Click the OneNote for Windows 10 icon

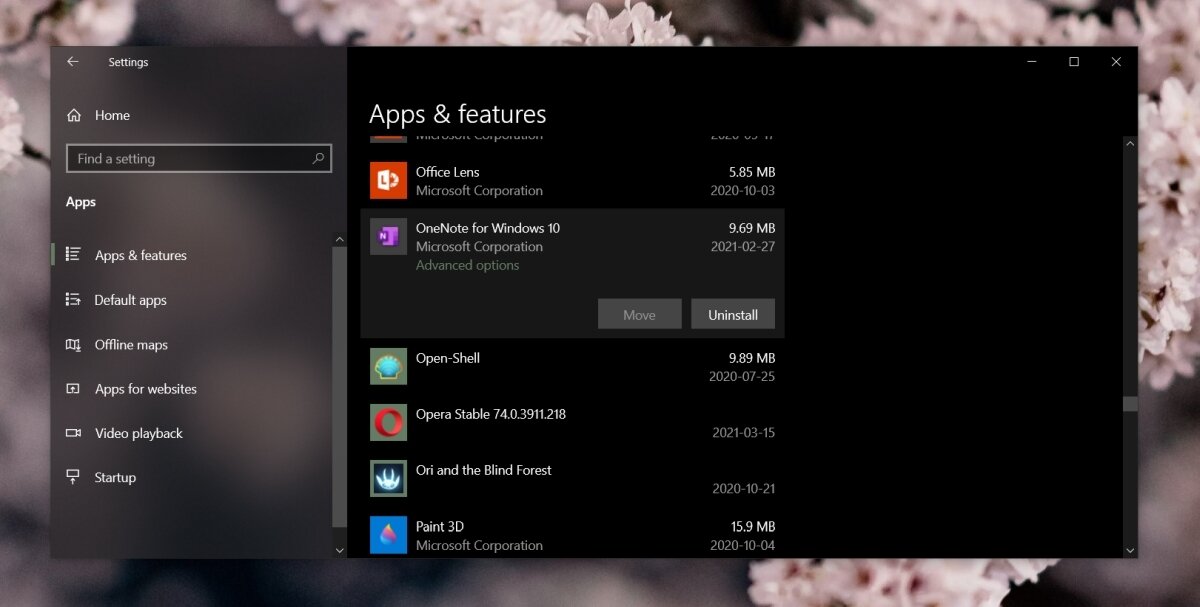click(388, 236)
